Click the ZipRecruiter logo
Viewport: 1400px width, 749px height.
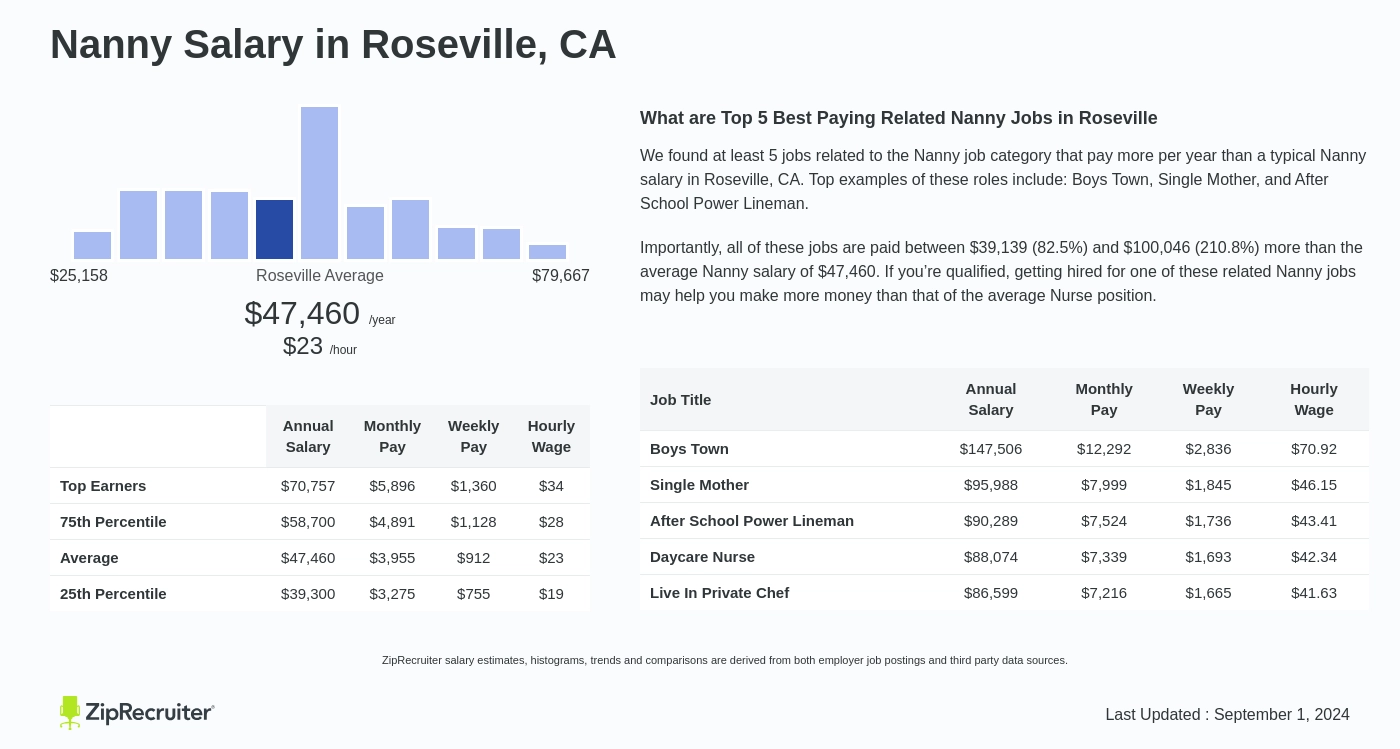click(x=137, y=712)
